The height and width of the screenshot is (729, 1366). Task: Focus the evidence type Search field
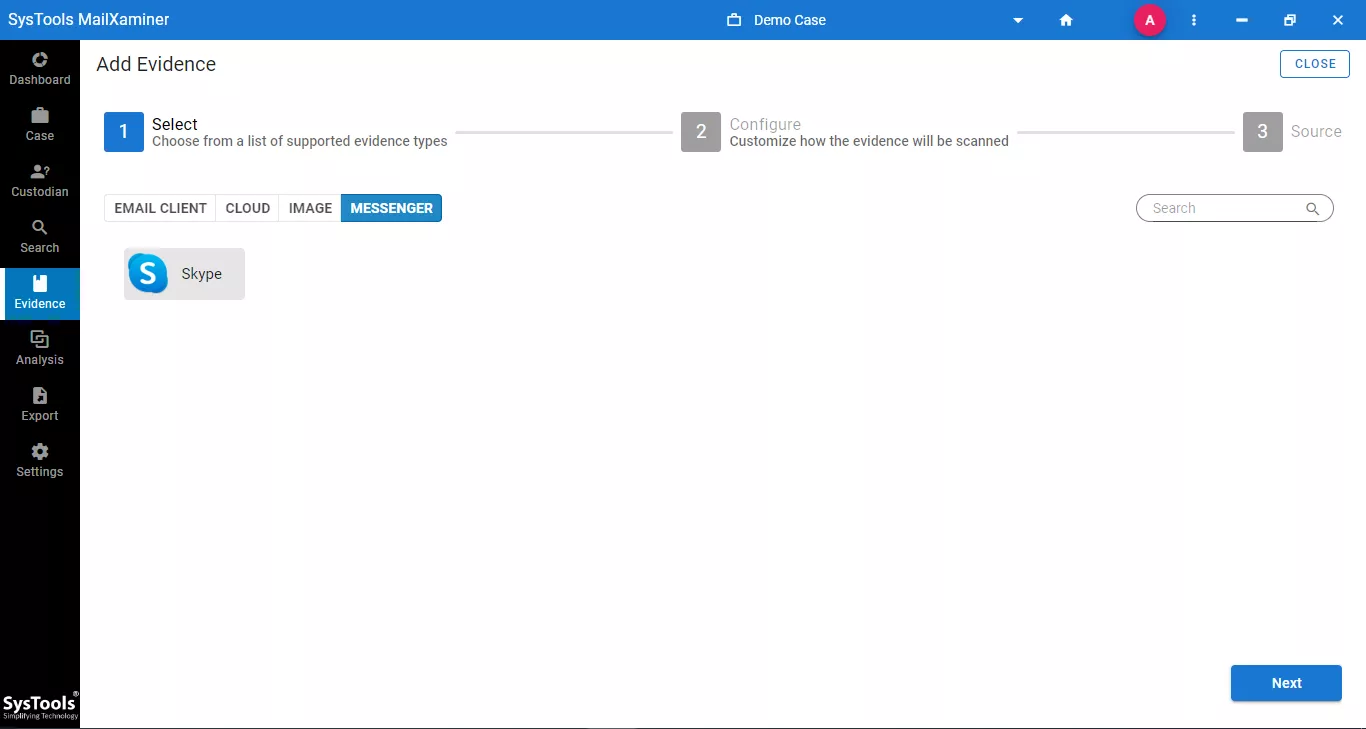click(x=1235, y=208)
